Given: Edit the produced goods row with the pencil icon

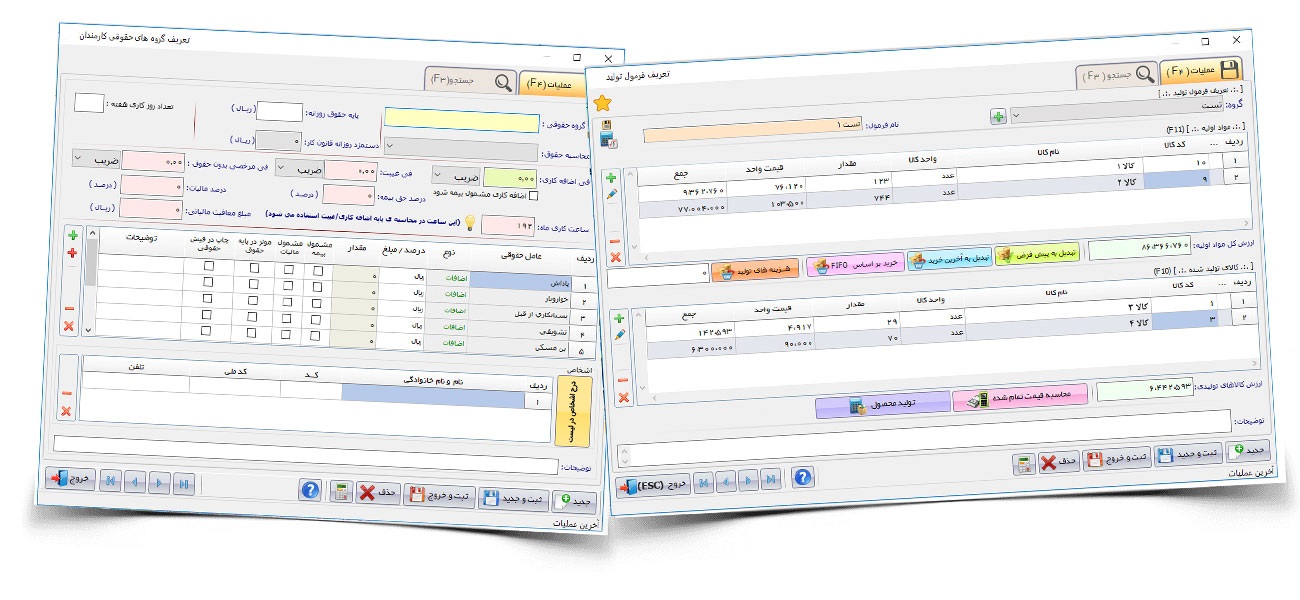Looking at the screenshot, I should point(619,333).
